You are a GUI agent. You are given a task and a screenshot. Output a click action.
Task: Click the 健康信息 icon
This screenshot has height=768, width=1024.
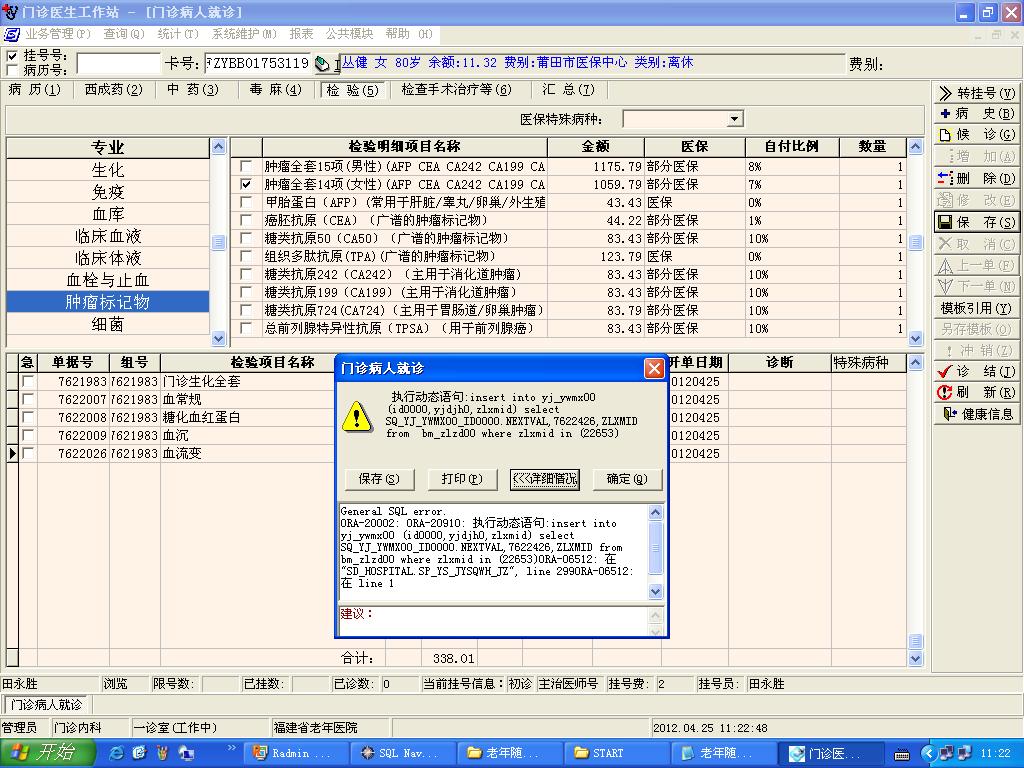[x=950, y=413]
